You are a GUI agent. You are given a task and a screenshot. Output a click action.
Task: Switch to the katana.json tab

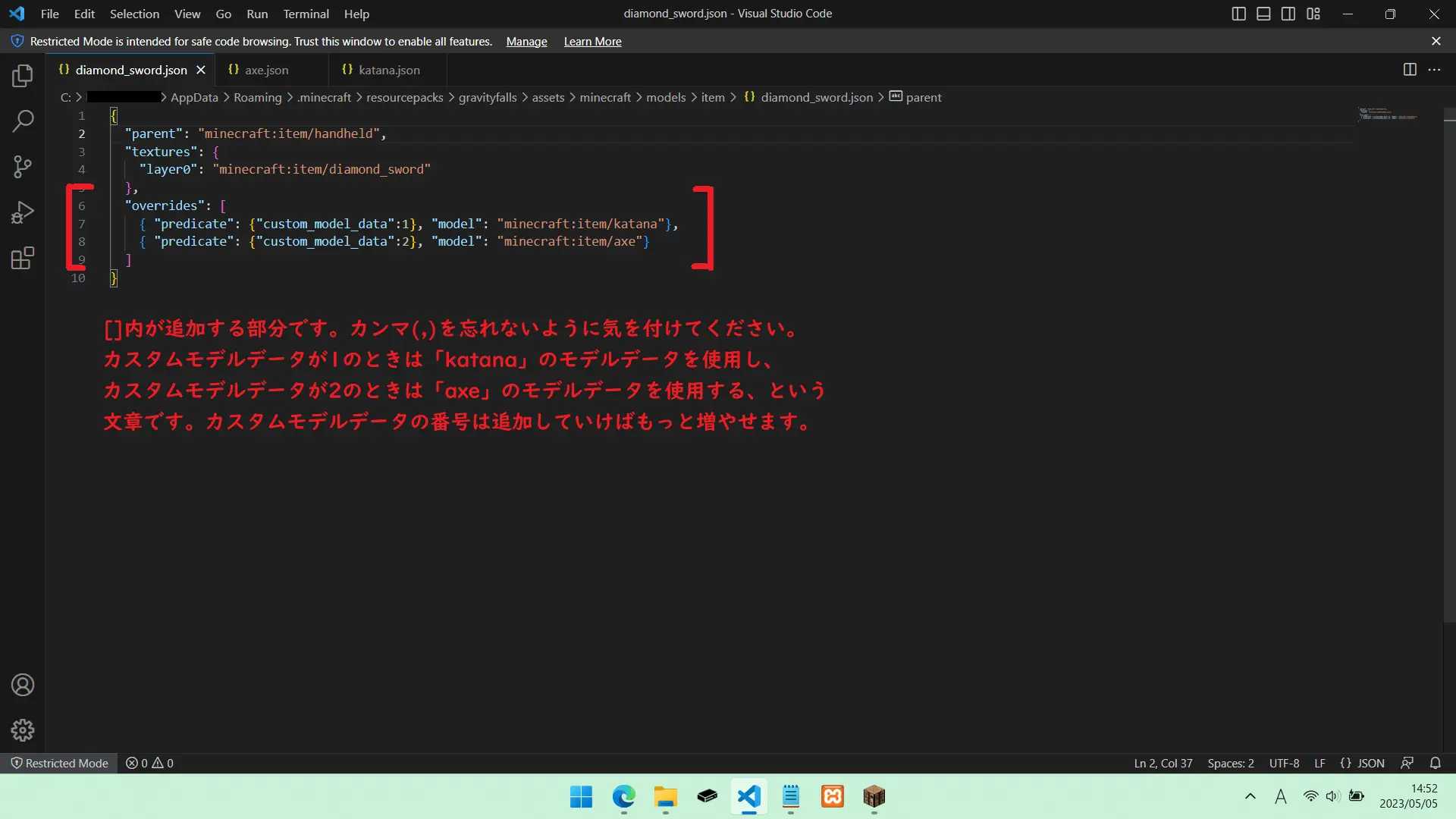point(388,70)
